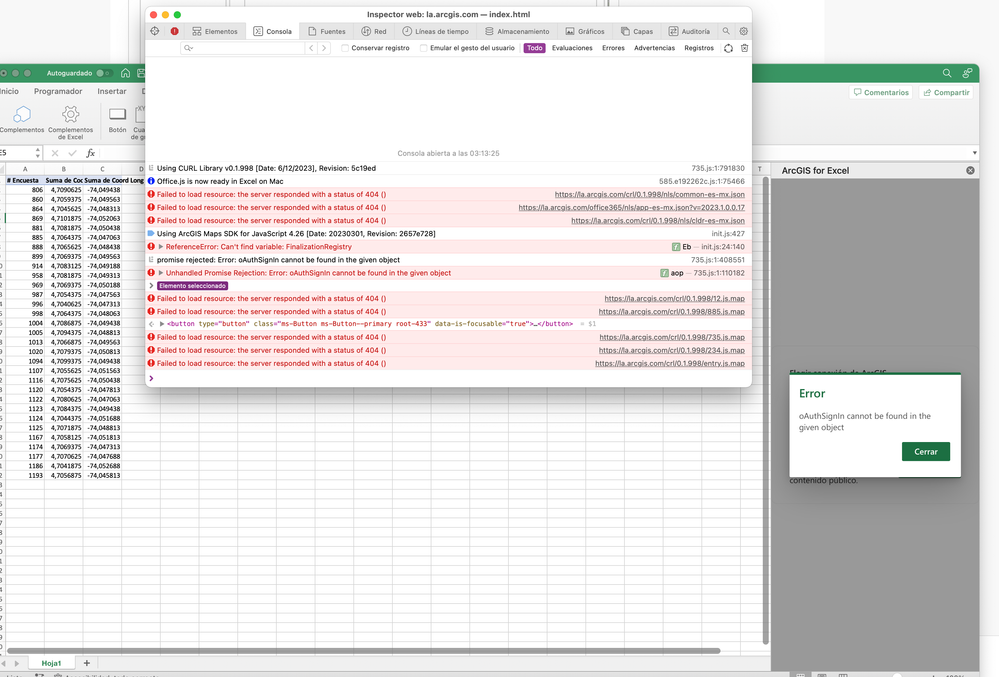Go to next console search result
Image resolution: width=999 pixels, height=677 pixels.
(x=324, y=48)
